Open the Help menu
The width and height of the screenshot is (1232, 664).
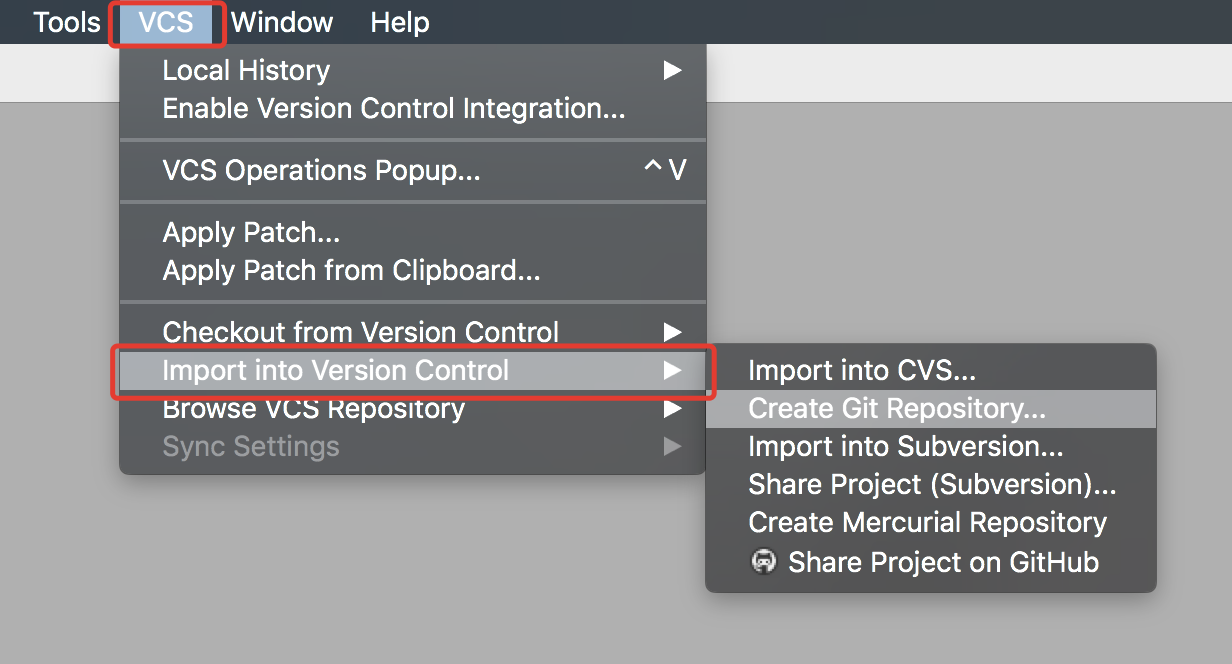[400, 22]
